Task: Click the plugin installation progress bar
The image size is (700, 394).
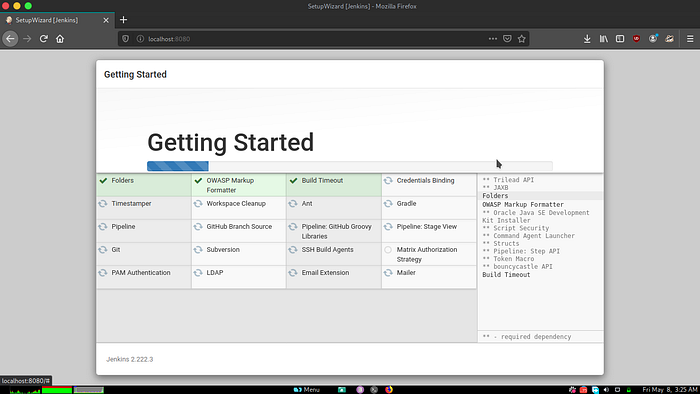Action: coord(350,166)
